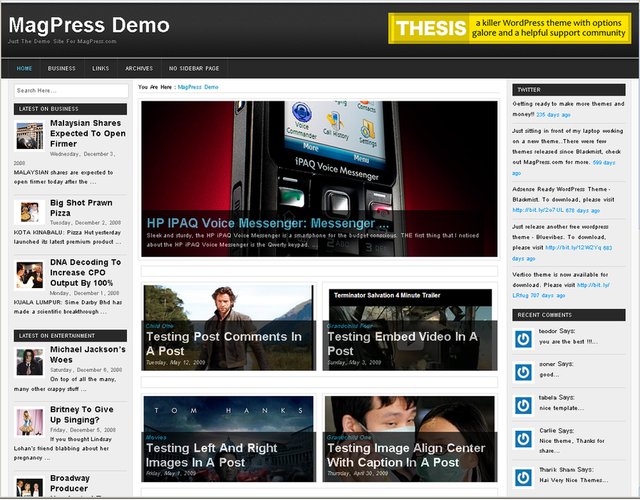Open Britney To Give Up Singing article
The image size is (640, 500).
[82, 414]
